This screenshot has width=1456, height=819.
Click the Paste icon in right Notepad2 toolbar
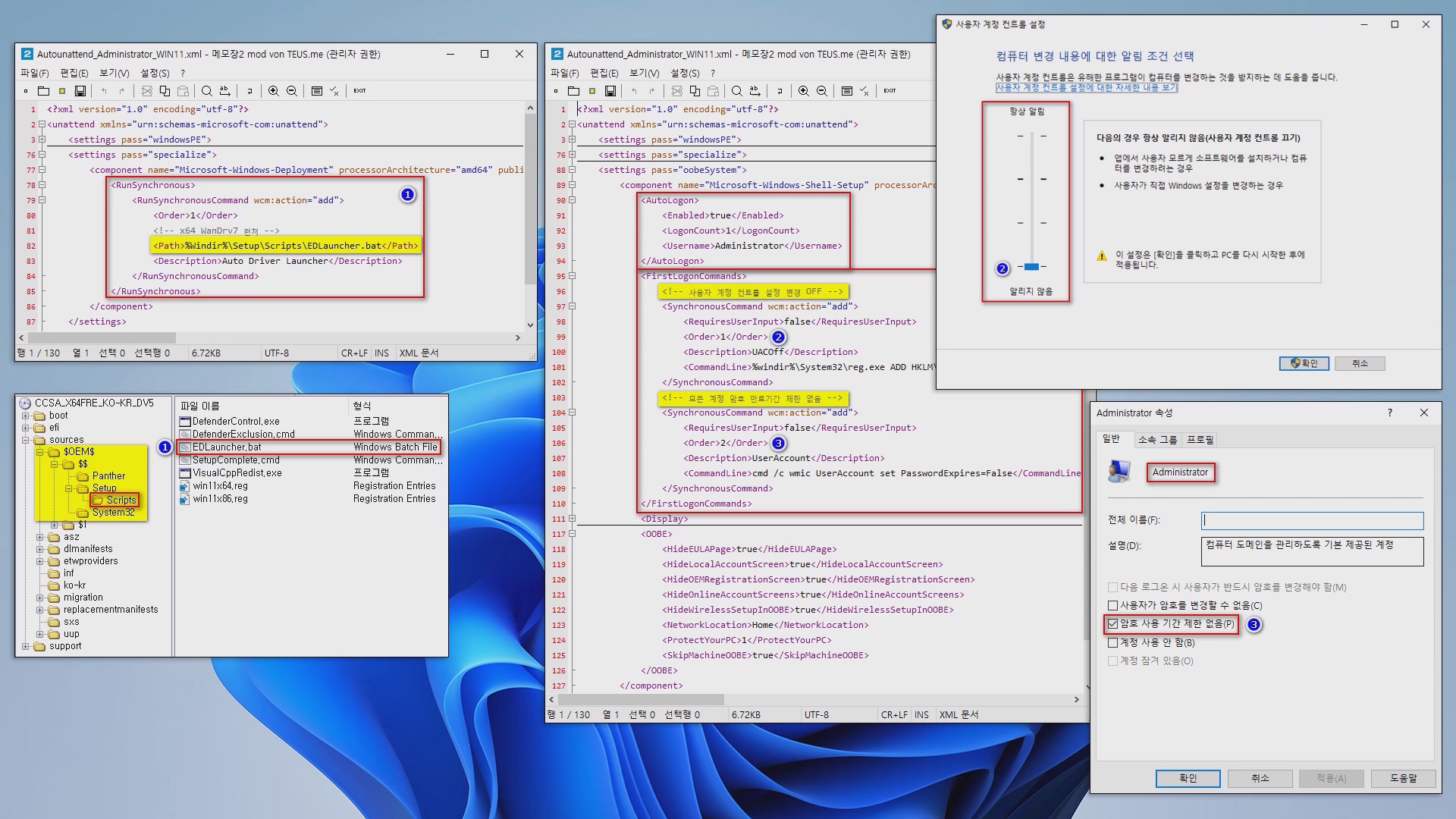[x=713, y=91]
